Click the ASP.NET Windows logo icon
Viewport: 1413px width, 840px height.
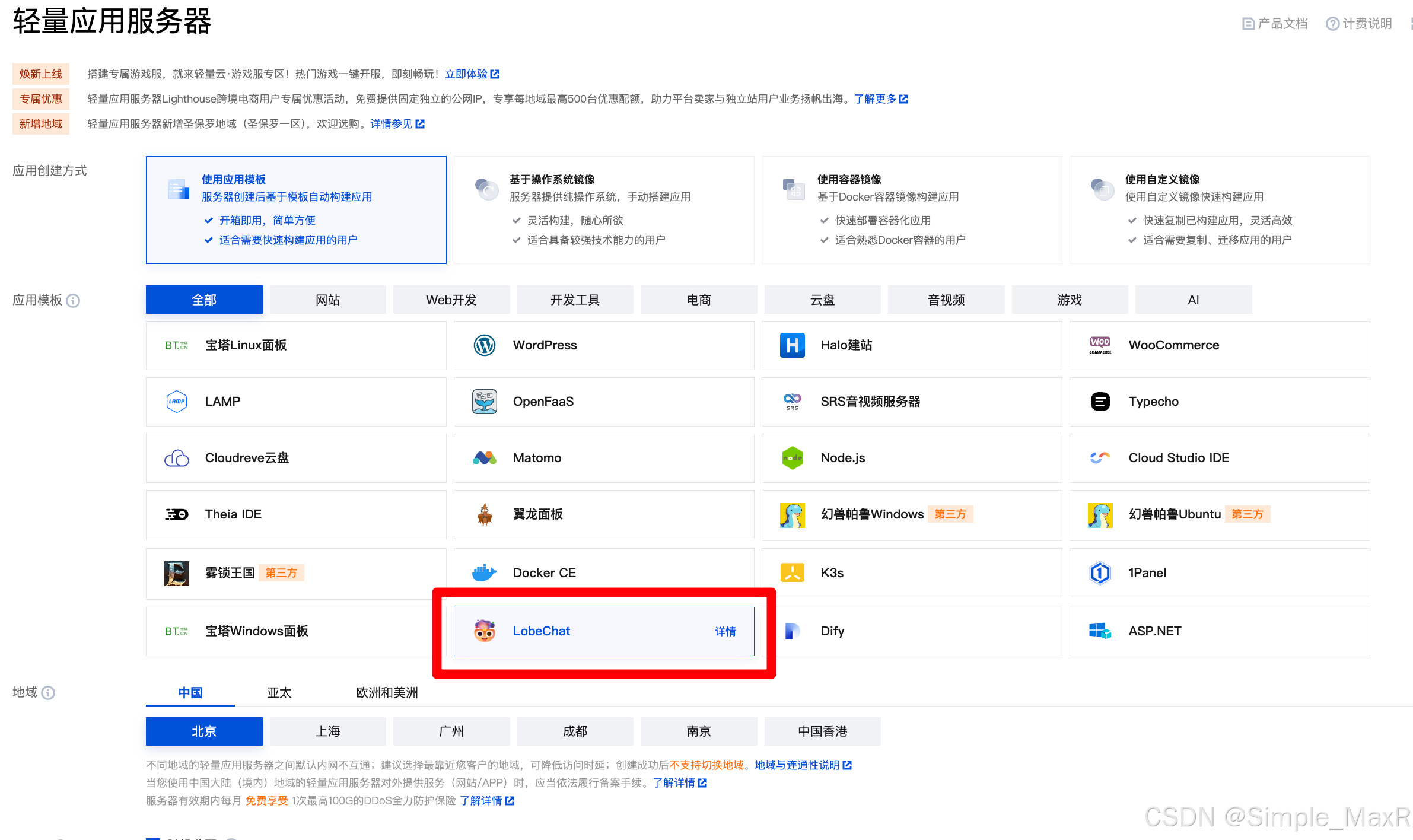(x=1100, y=631)
